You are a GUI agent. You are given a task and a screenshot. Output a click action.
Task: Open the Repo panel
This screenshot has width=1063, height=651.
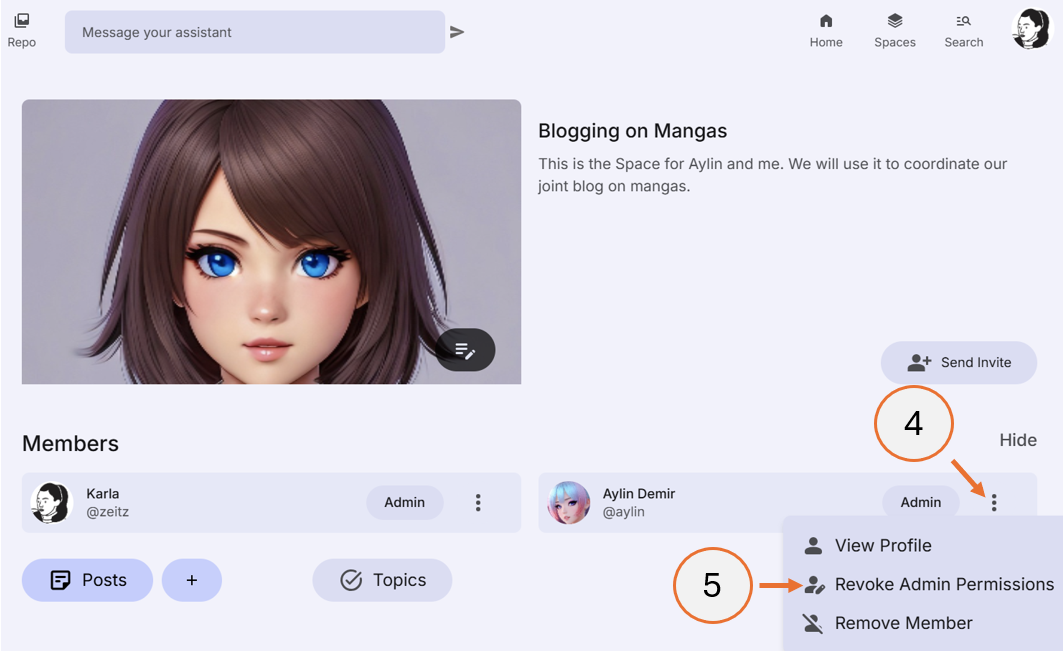(20, 28)
